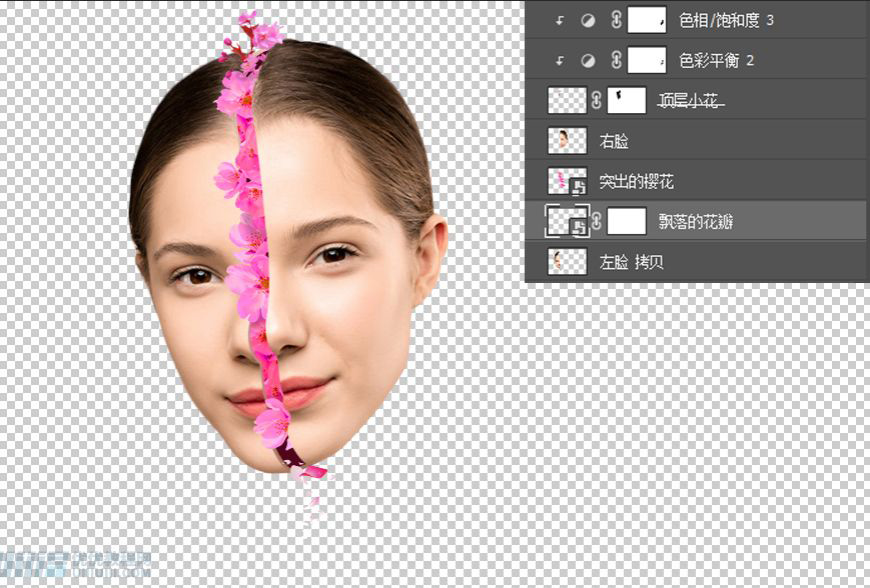Click the 突出的樱花 layer thumbnail
870x588 pixels.
click(566, 176)
